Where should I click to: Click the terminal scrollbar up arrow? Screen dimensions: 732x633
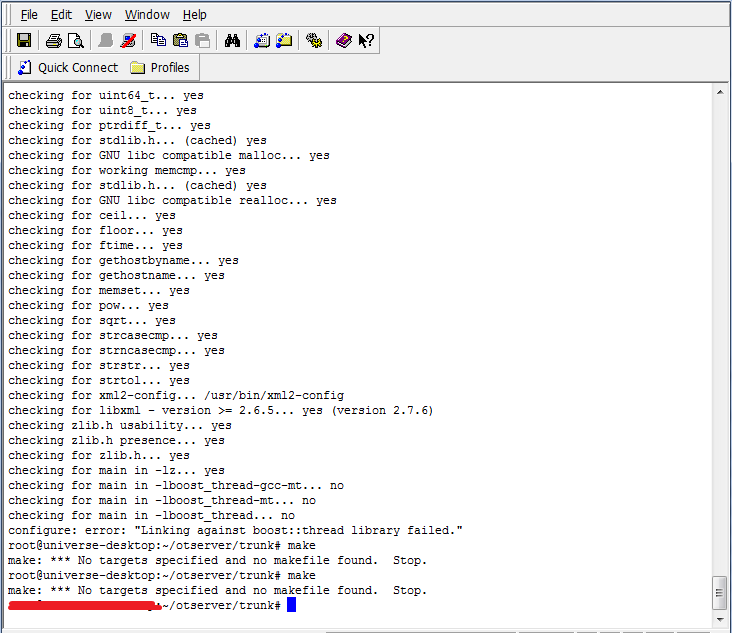tap(720, 92)
